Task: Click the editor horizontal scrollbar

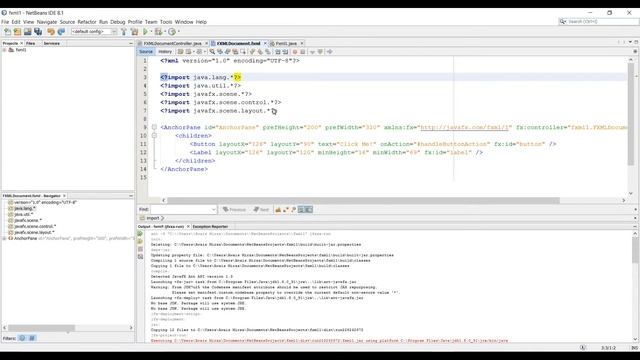Action: click(363, 200)
